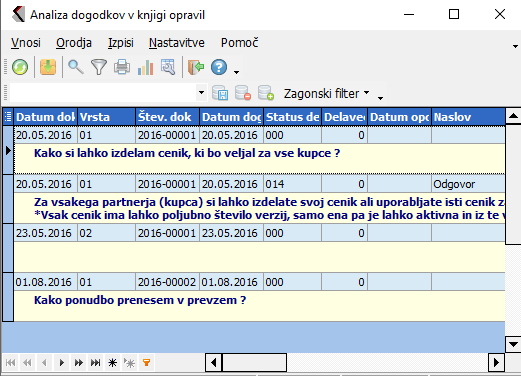Open the Izpisi menu
Viewport: 521px width, 376px height.
[121, 43]
